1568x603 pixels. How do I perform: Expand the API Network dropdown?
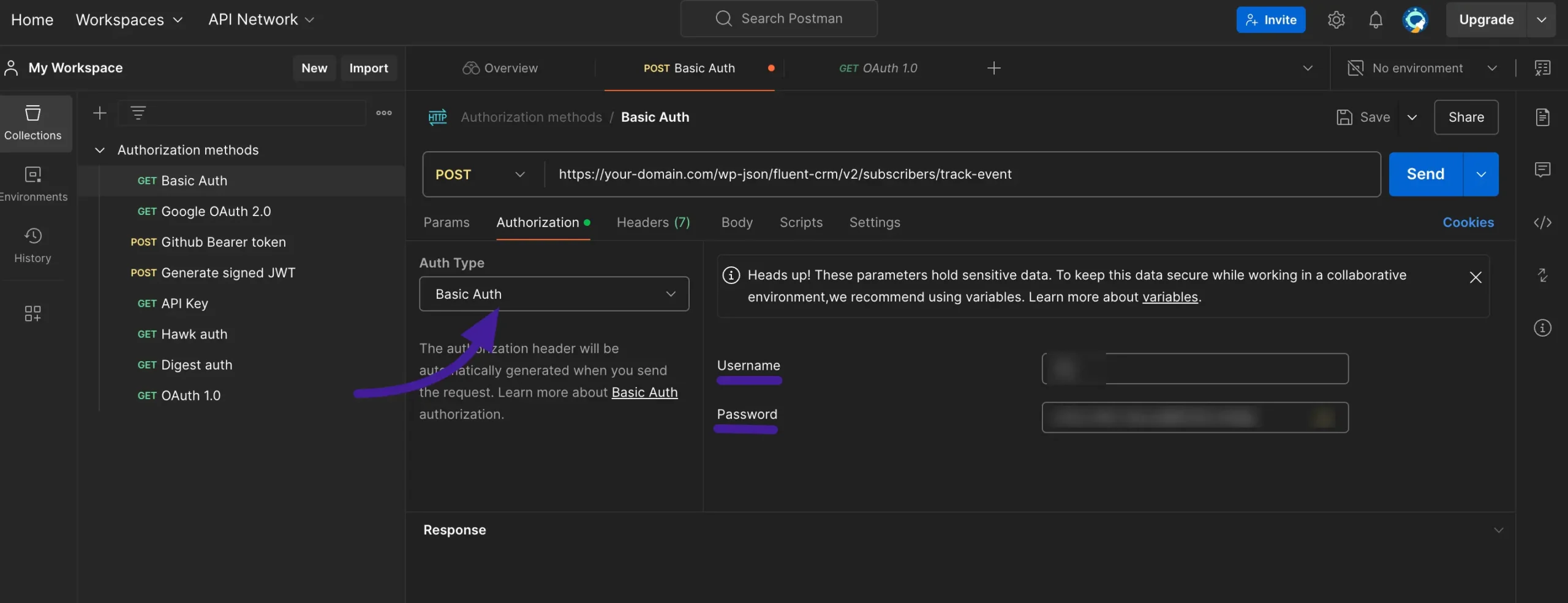pyautogui.click(x=262, y=20)
